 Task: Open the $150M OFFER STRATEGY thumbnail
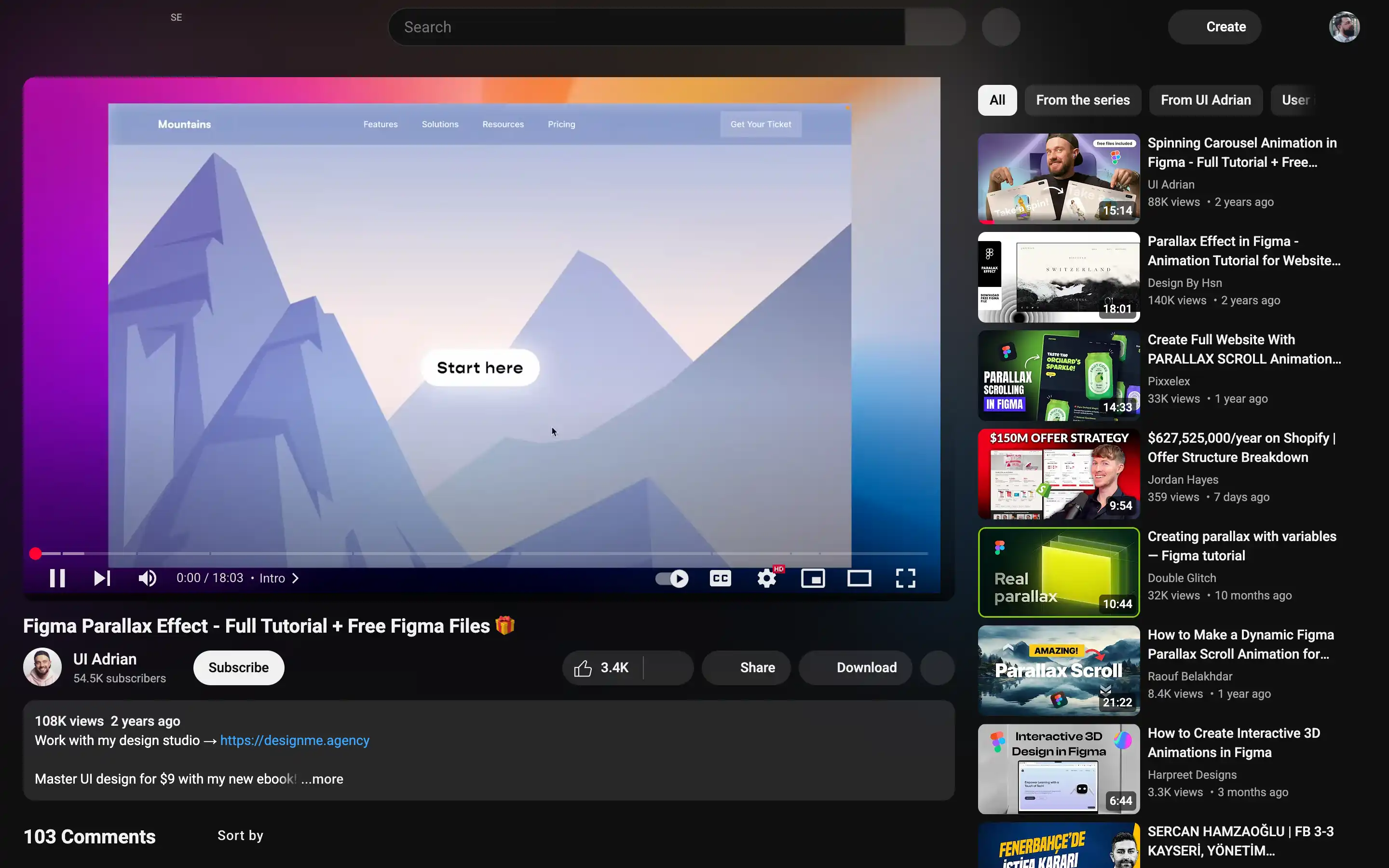pos(1059,474)
